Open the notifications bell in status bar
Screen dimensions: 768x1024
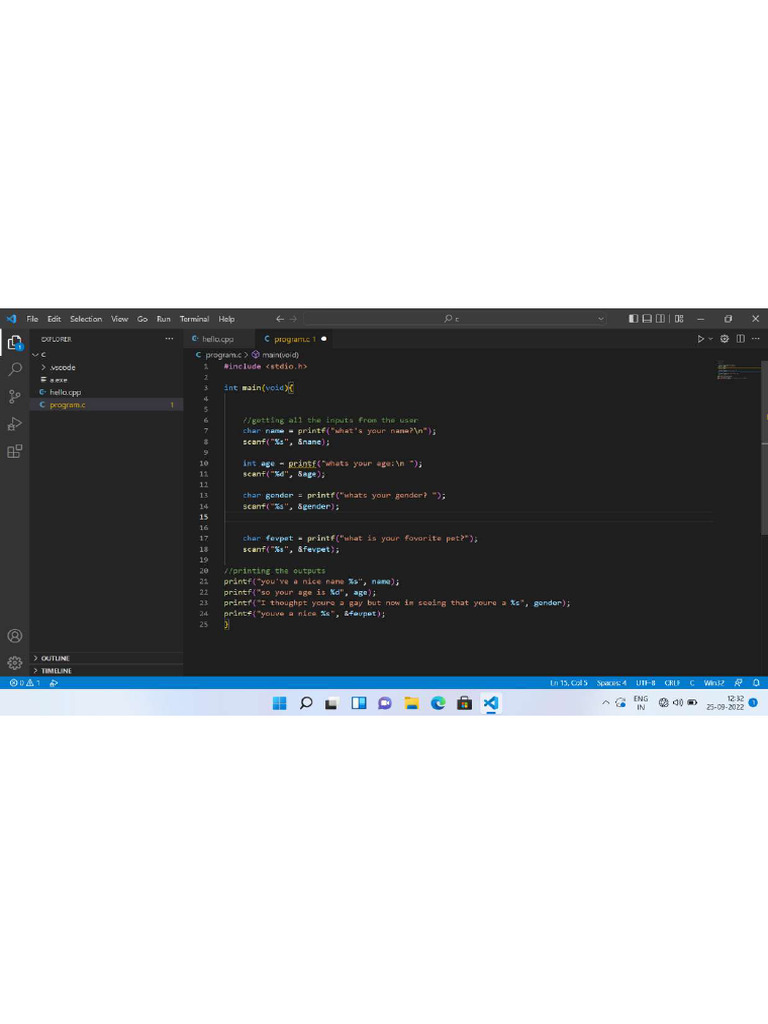[x=756, y=682]
